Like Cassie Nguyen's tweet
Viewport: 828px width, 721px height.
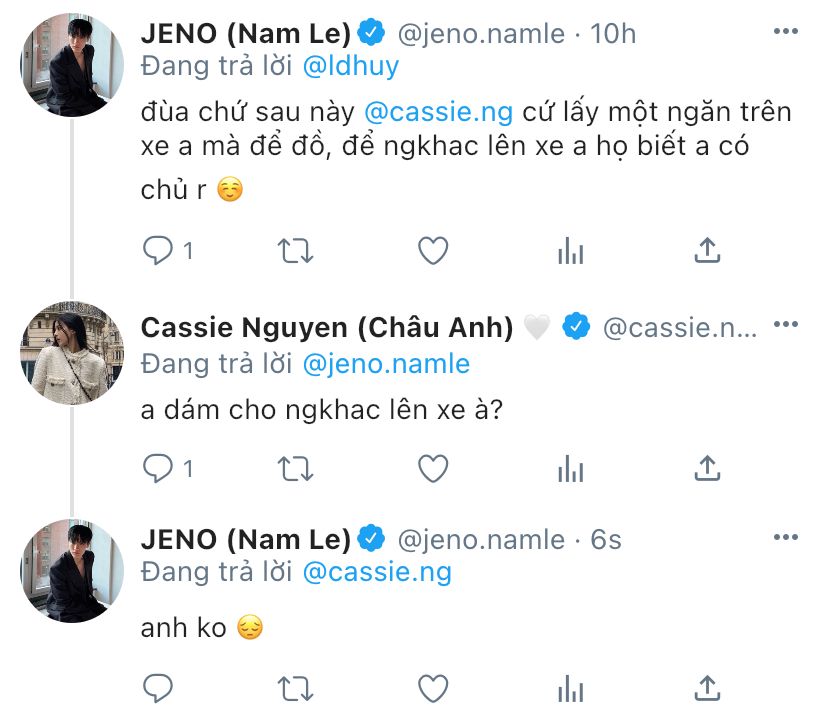tap(432, 467)
